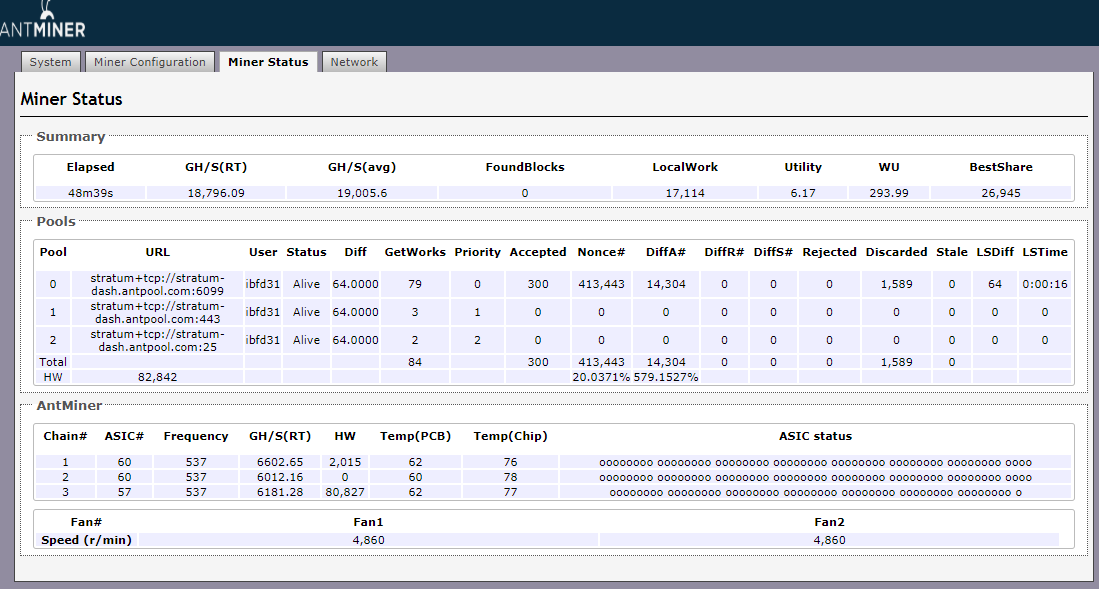Click the Accepted column header in Pools

537,252
